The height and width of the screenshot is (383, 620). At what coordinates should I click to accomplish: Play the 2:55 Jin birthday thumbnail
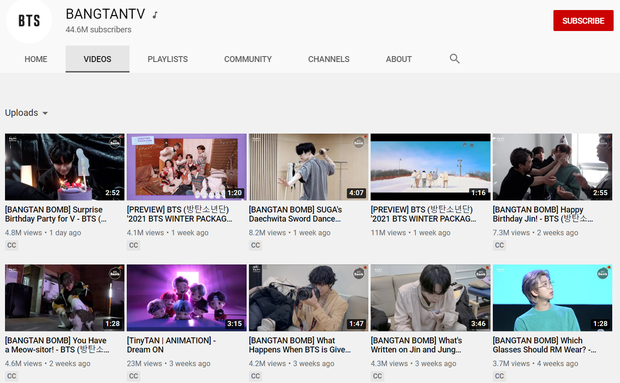pyautogui.click(x=552, y=167)
